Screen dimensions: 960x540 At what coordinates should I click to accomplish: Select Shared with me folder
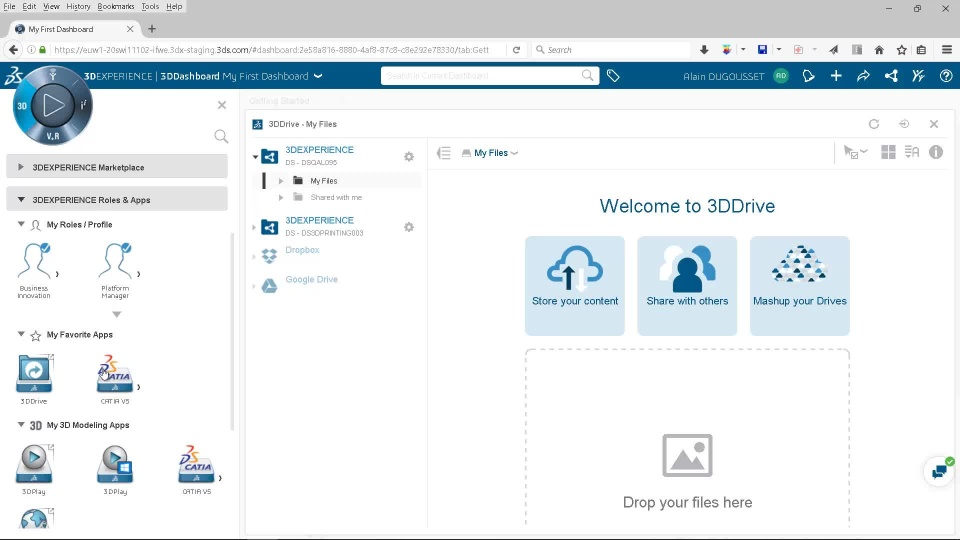pyautogui.click(x=336, y=197)
